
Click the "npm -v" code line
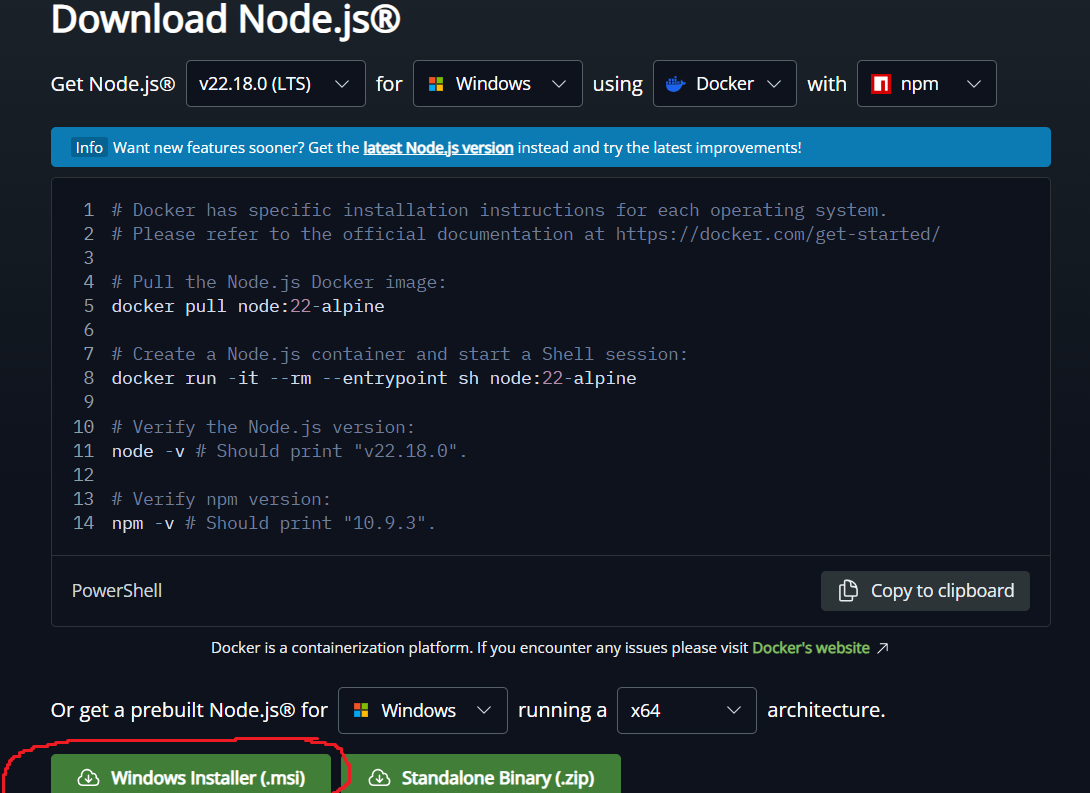coord(273,523)
